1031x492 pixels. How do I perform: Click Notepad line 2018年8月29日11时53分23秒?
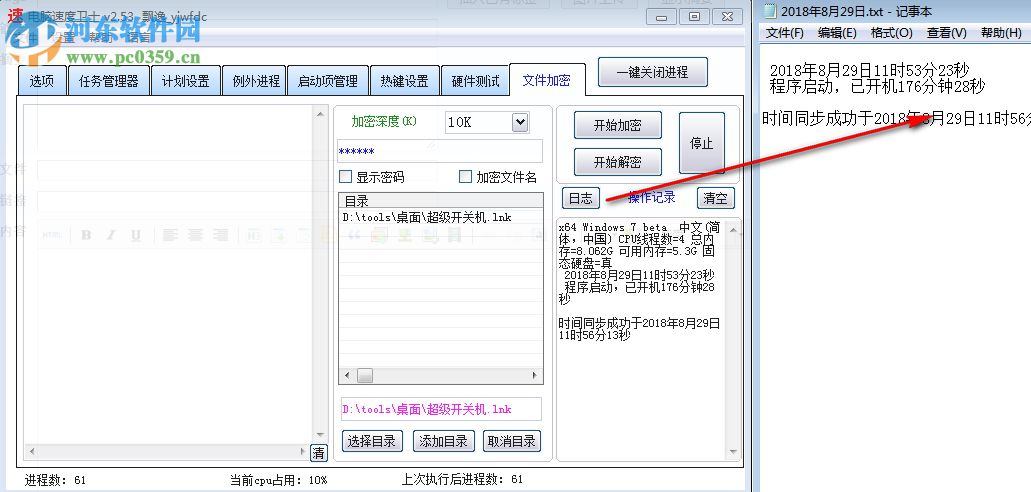869,70
